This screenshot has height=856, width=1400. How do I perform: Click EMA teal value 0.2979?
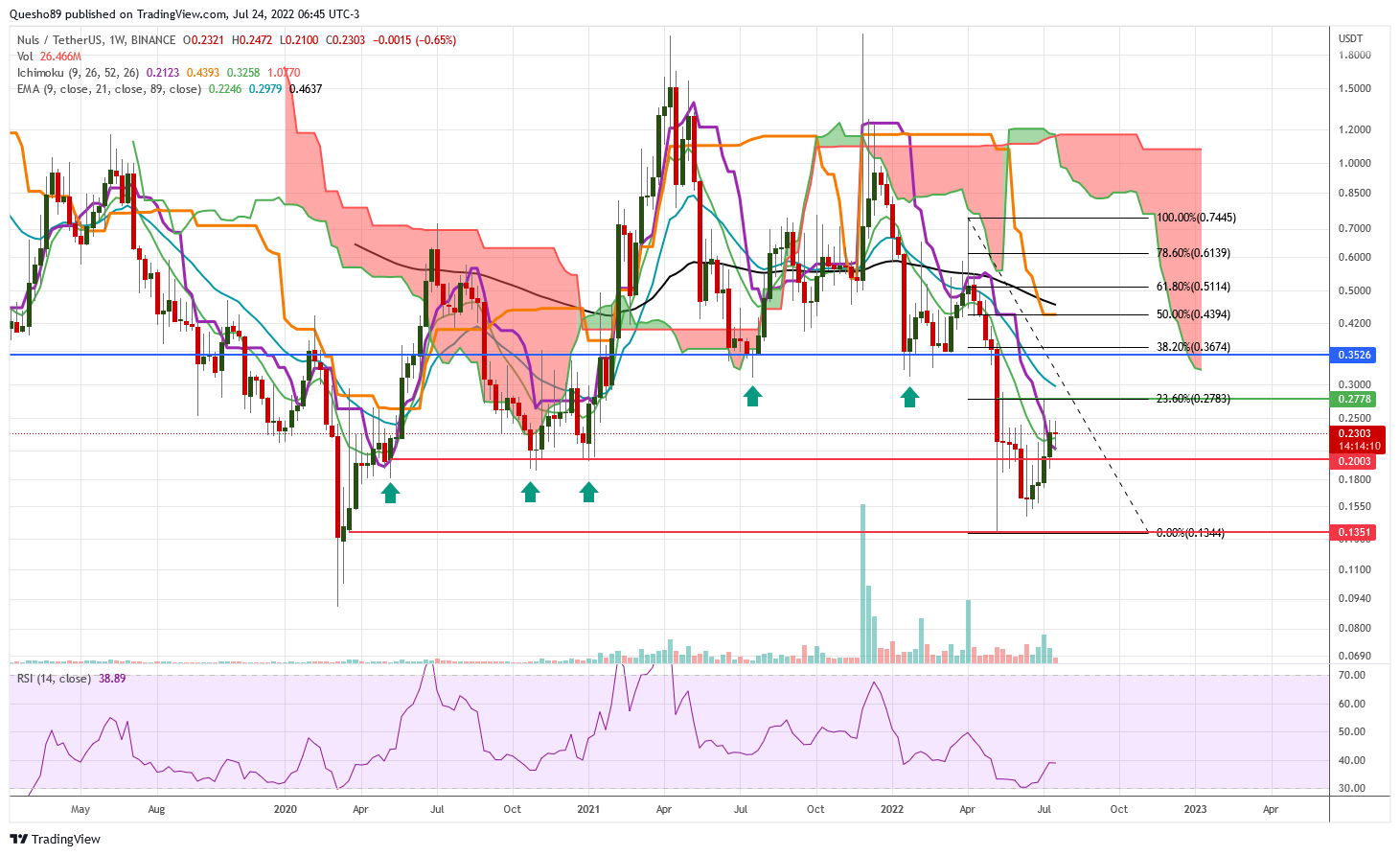pyautogui.click(x=265, y=89)
